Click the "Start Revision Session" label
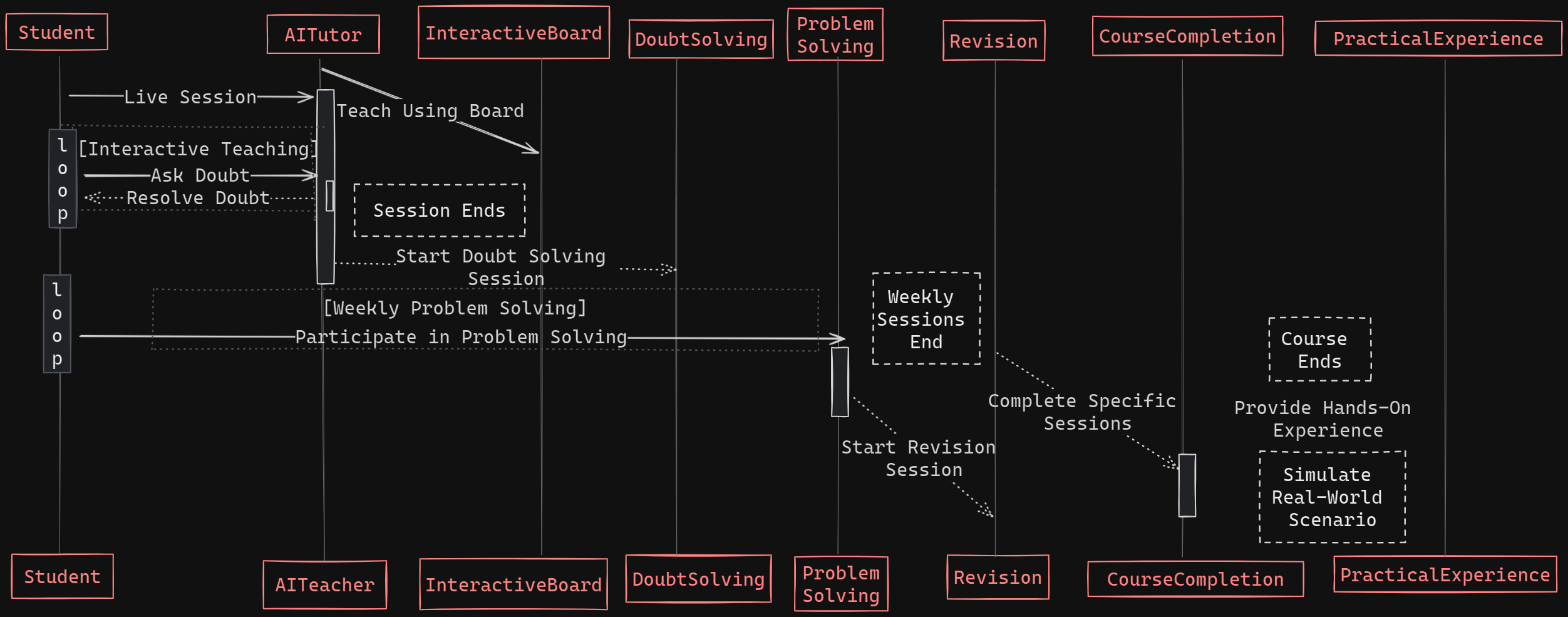The width and height of the screenshot is (1568, 617). 918,458
